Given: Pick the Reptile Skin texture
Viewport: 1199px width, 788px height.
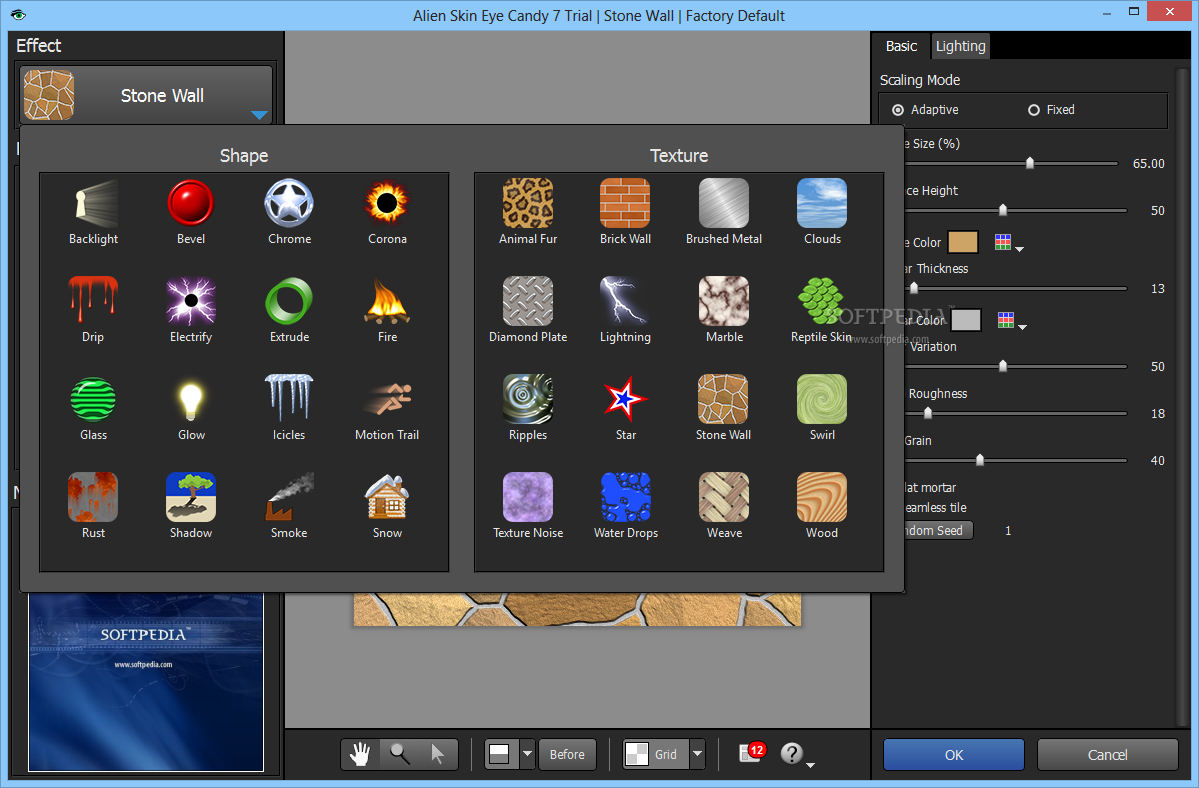Looking at the screenshot, I should click(x=821, y=310).
